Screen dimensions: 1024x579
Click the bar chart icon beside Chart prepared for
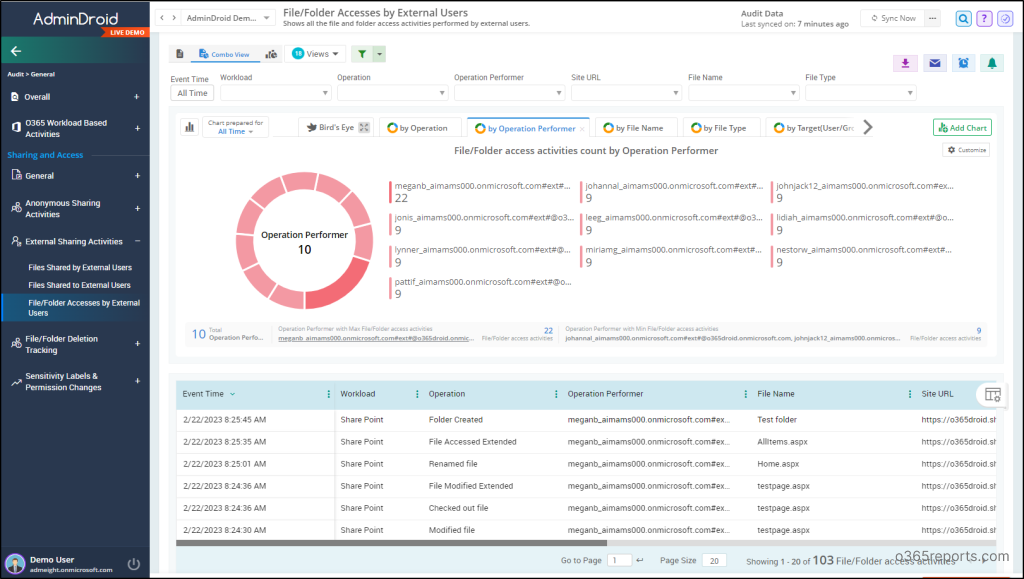coord(189,127)
